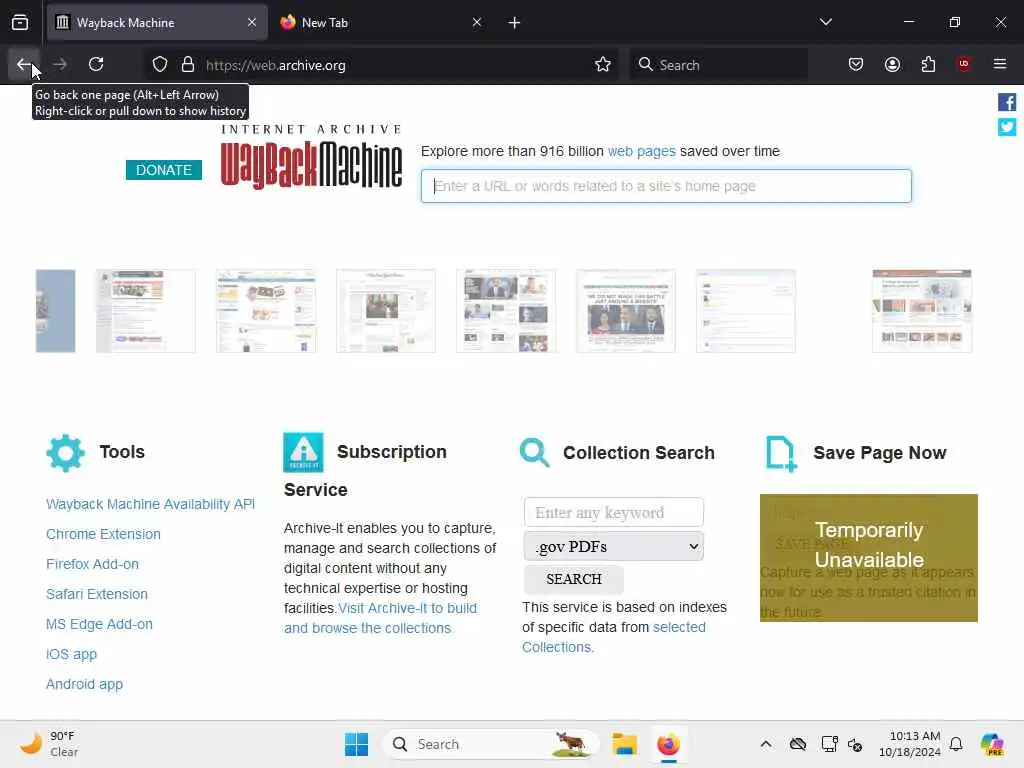
Task: Open clock showing 10:13 AM
Action: coord(909,744)
